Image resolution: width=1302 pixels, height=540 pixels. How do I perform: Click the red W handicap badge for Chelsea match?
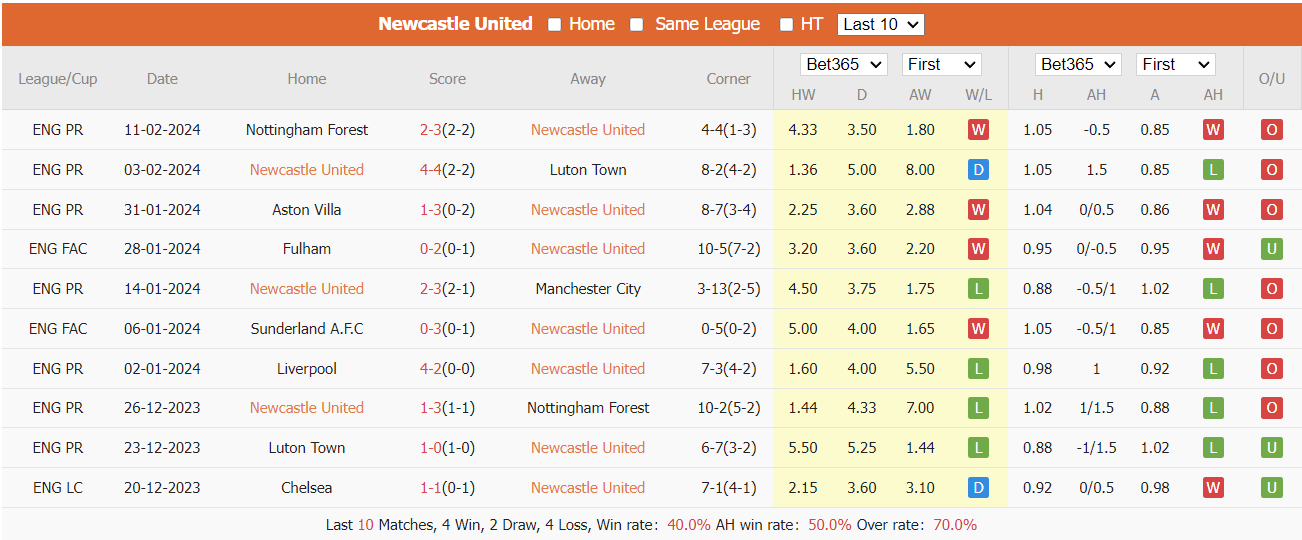pyautogui.click(x=1213, y=488)
